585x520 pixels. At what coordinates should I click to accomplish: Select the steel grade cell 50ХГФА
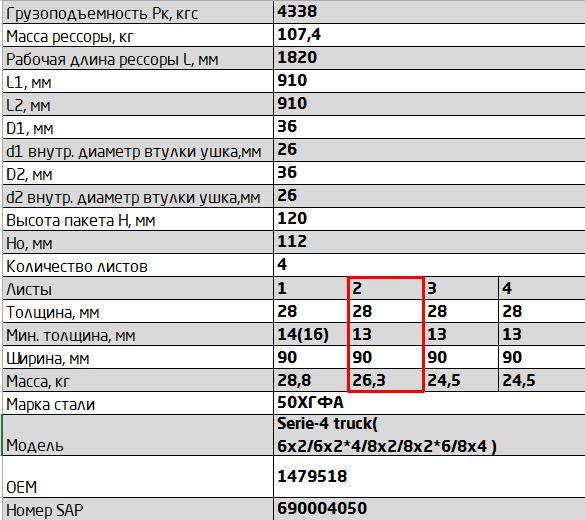coord(429,403)
